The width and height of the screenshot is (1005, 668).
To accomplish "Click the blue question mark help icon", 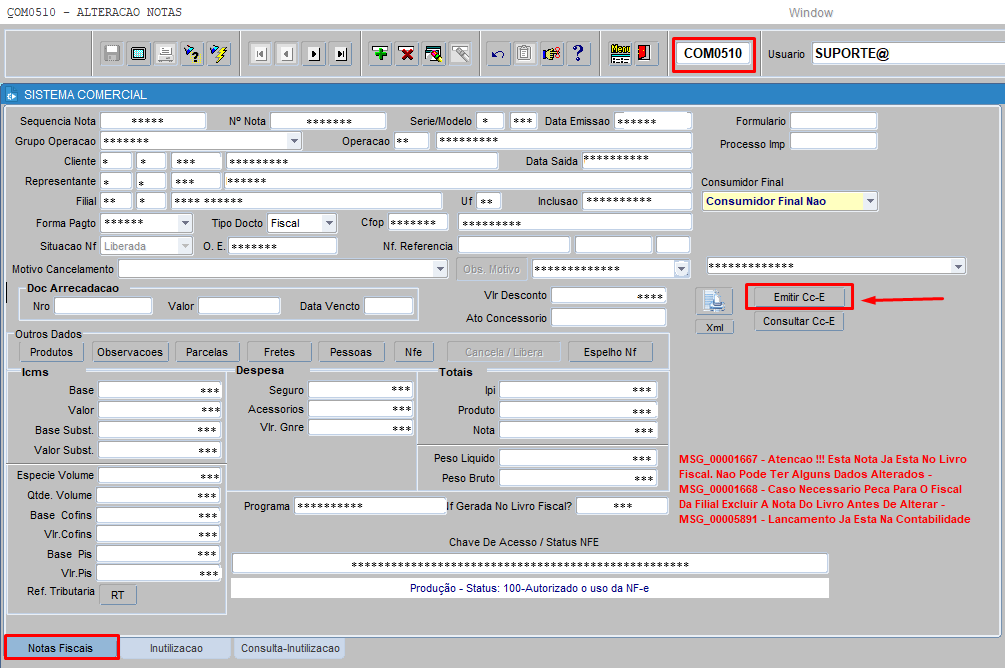I will pyautogui.click(x=577, y=54).
